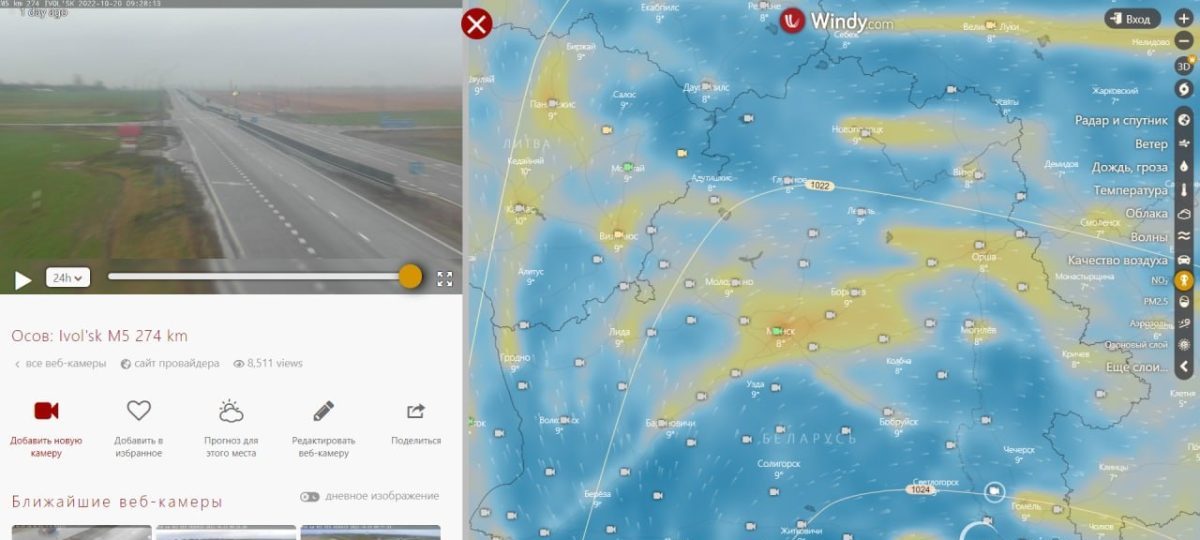Zoom in the map with plus button
This screenshot has width=1200, height=540.
(1184, 19)
